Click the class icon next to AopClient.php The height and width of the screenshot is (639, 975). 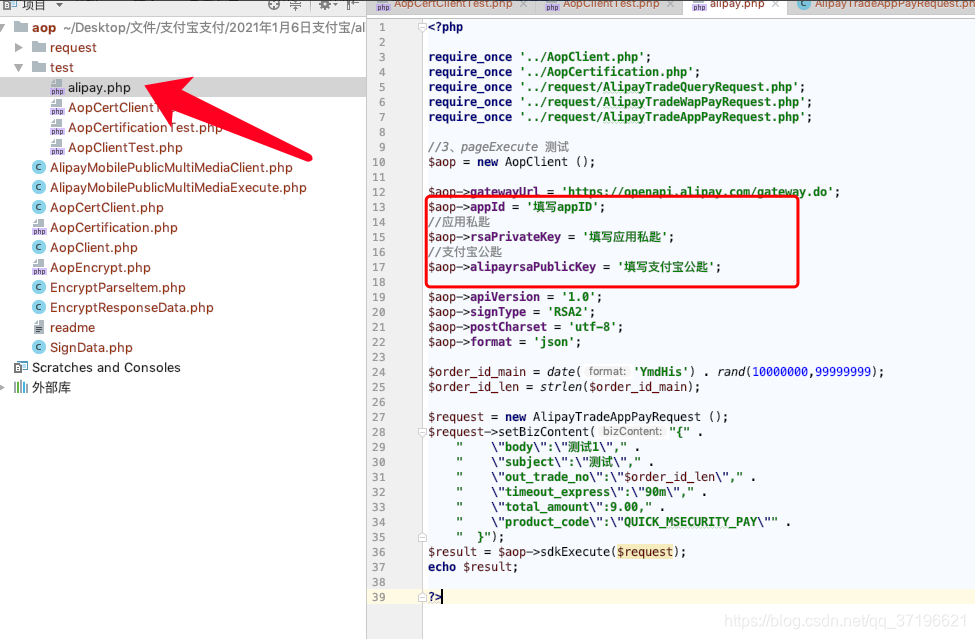pyautogui.click(x=39, y=247)
